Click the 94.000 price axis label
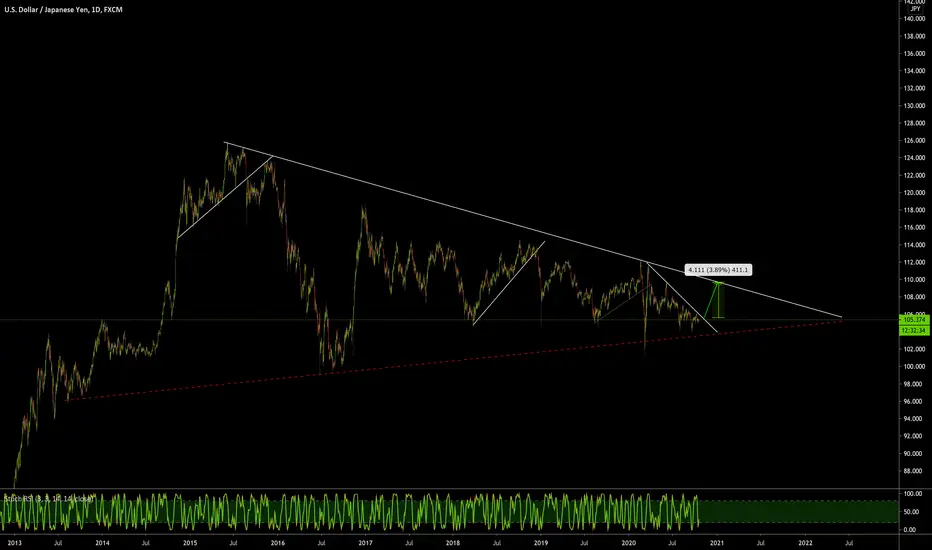The width and height of the screenshot is (932, 550). (914, 419)
